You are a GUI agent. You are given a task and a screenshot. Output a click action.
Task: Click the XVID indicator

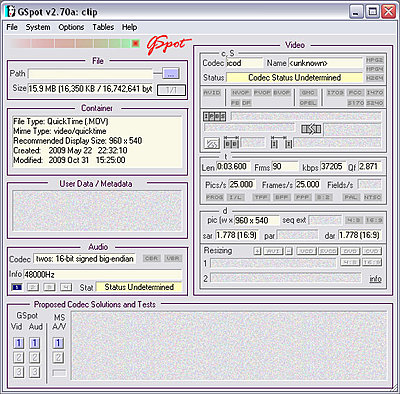click(212, 93)
